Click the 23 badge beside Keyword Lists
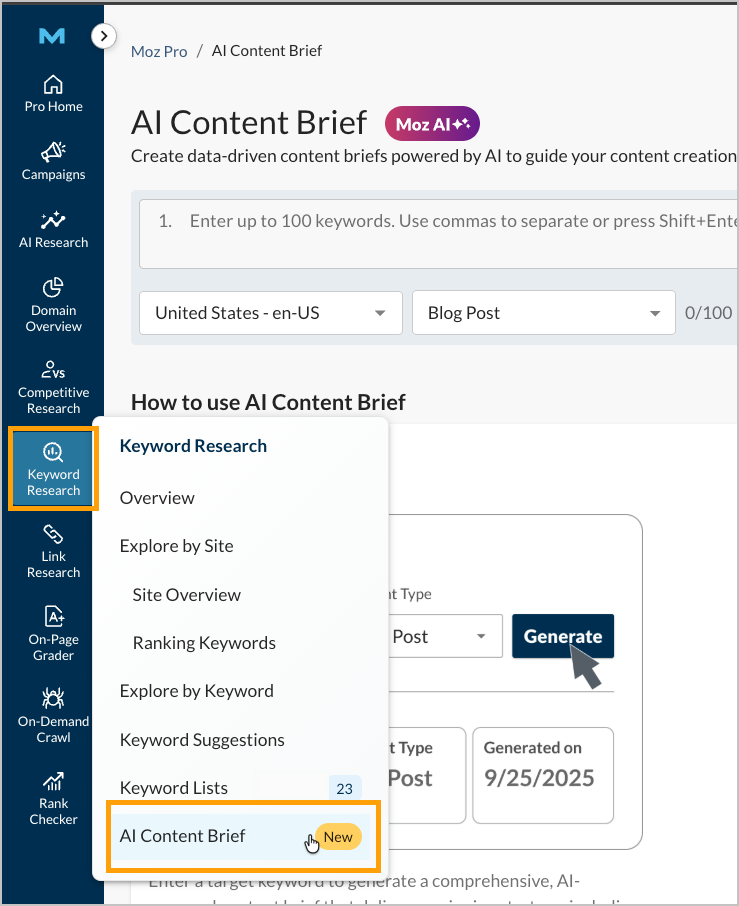Image resolution: width=739 pixels, height=906 pixels. [345, 789]
